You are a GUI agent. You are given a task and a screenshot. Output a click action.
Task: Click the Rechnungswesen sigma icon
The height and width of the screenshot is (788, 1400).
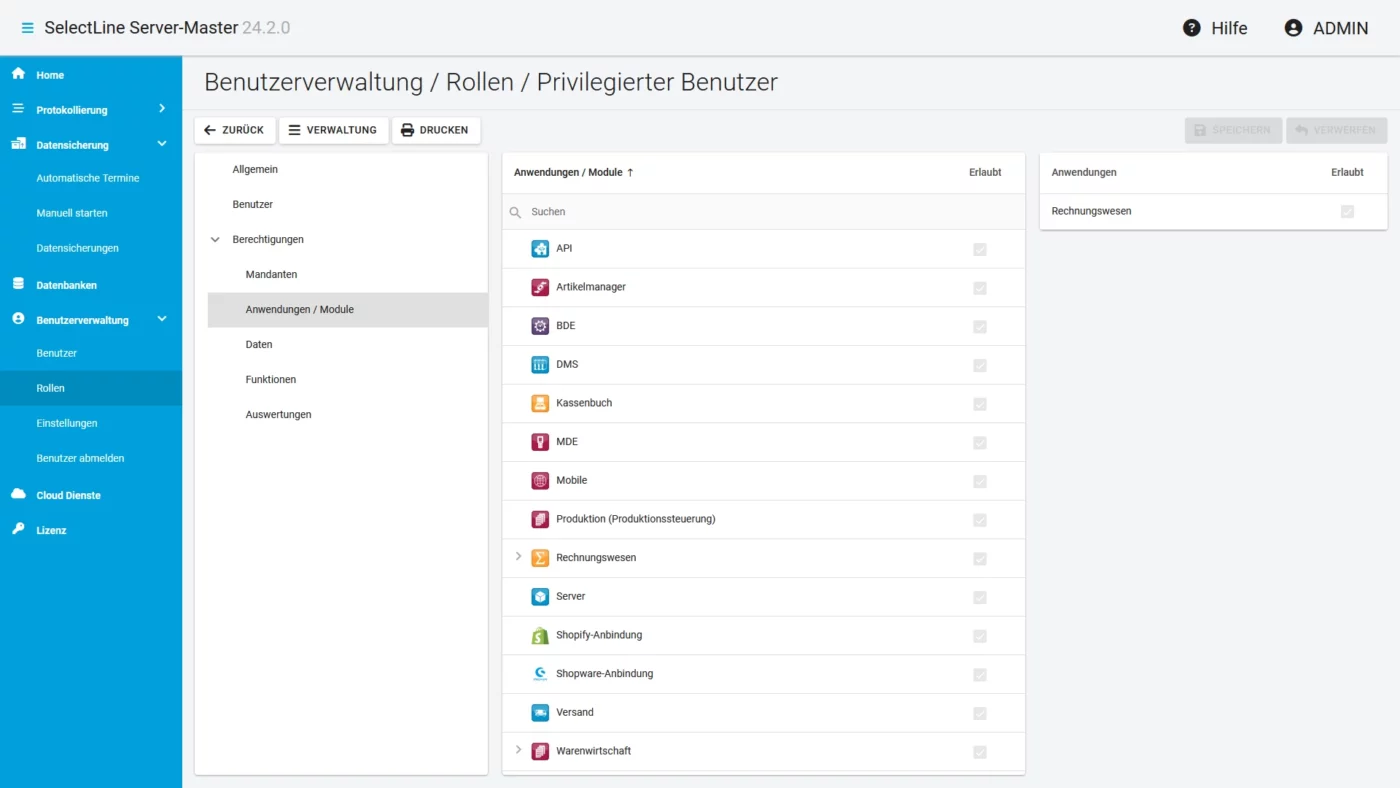540,558
